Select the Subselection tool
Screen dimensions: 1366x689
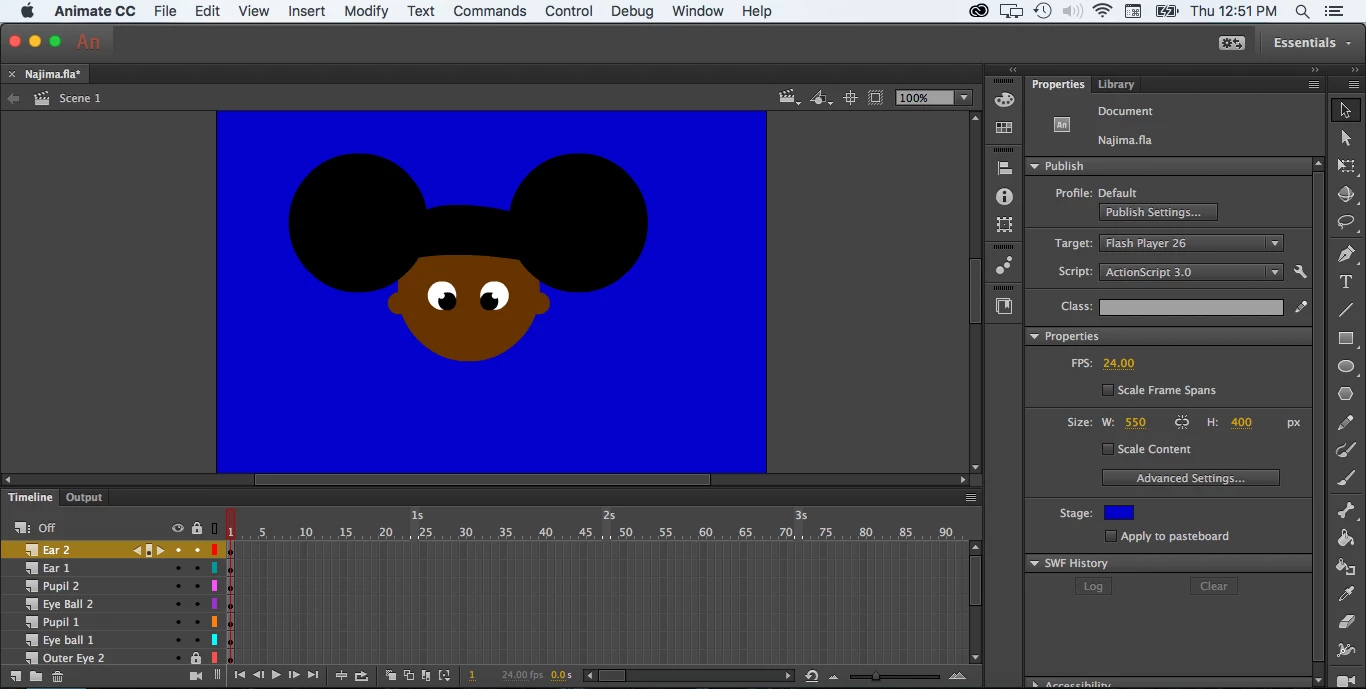tap(1346, 138)
